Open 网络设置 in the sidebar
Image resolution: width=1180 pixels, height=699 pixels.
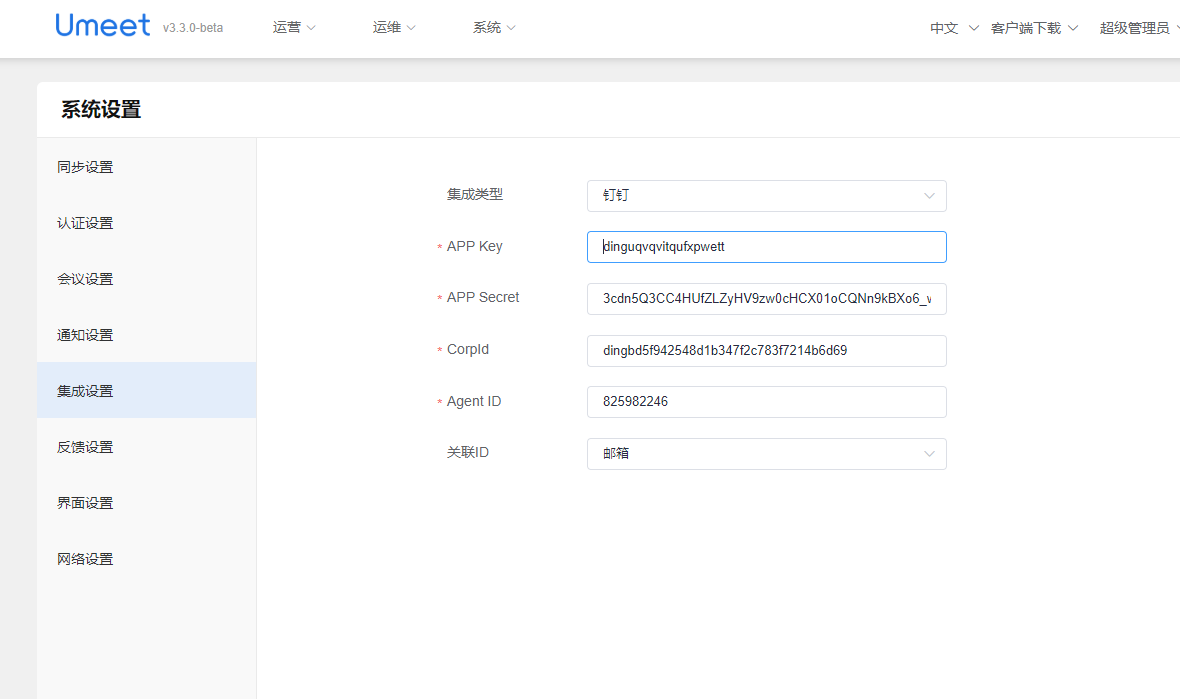(x=86, y=559)
